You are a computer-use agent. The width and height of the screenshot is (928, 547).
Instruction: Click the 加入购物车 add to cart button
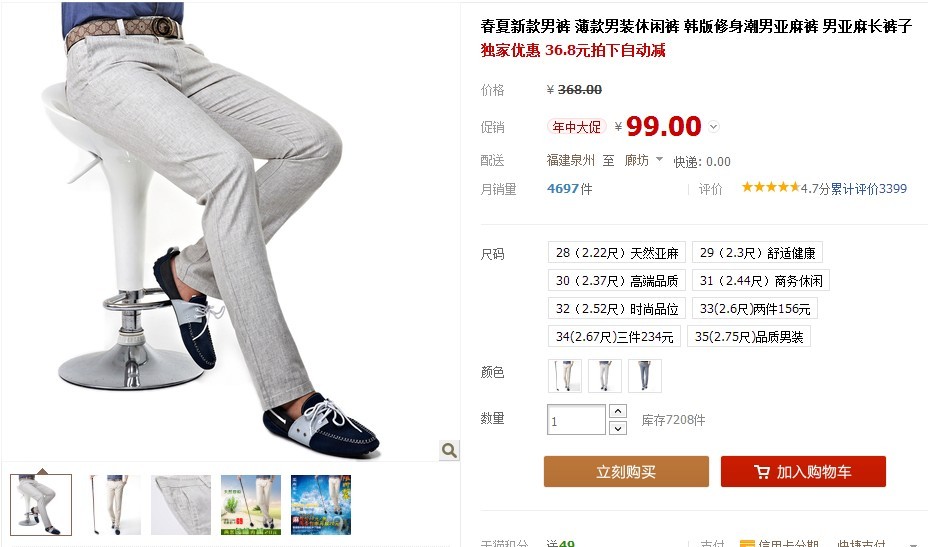pos(803,472)
